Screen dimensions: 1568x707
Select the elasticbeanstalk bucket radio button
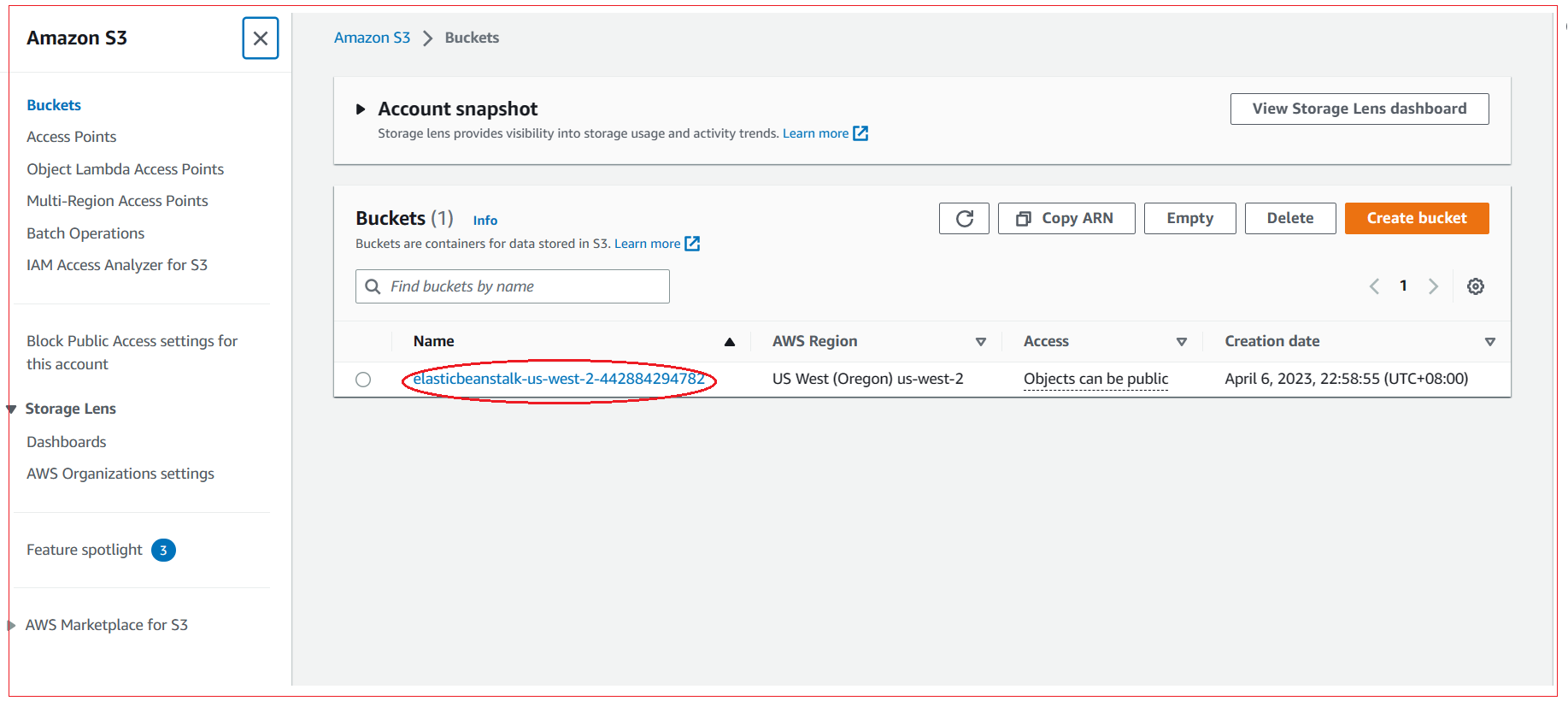363,380
